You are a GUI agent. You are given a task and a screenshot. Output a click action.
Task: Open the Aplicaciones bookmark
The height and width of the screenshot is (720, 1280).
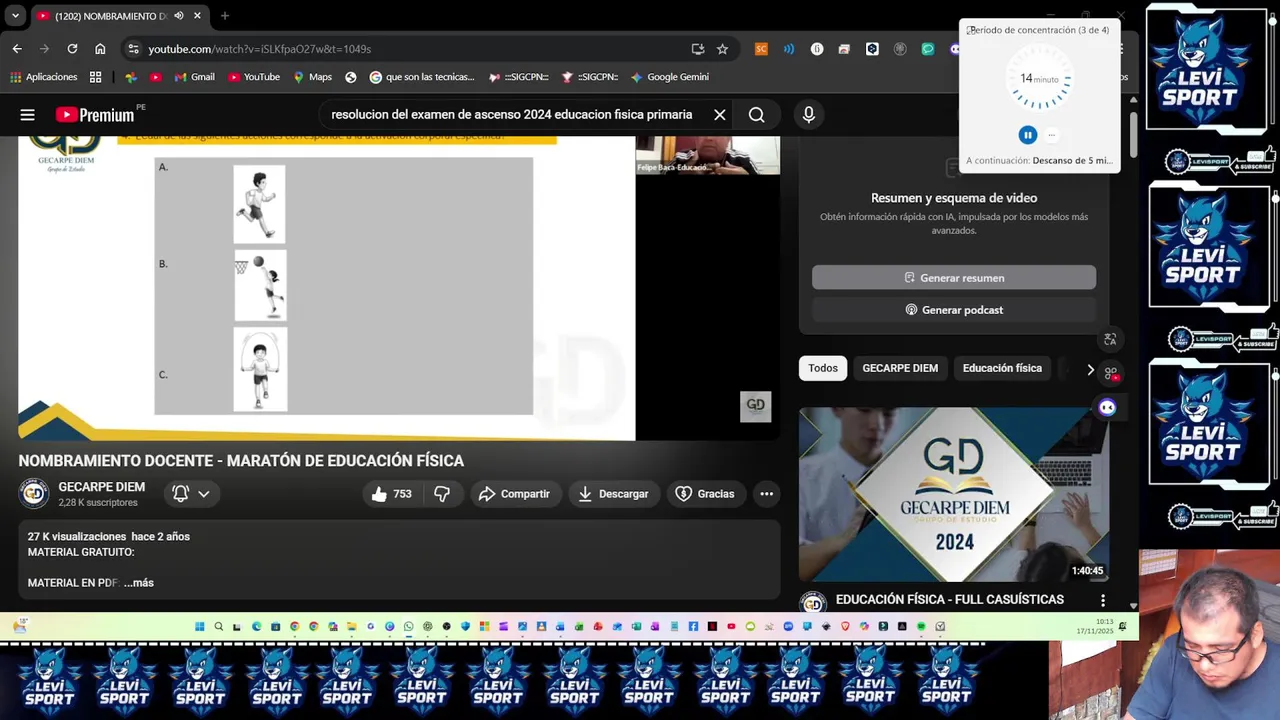pyautogui.click(x=43, y=77)
